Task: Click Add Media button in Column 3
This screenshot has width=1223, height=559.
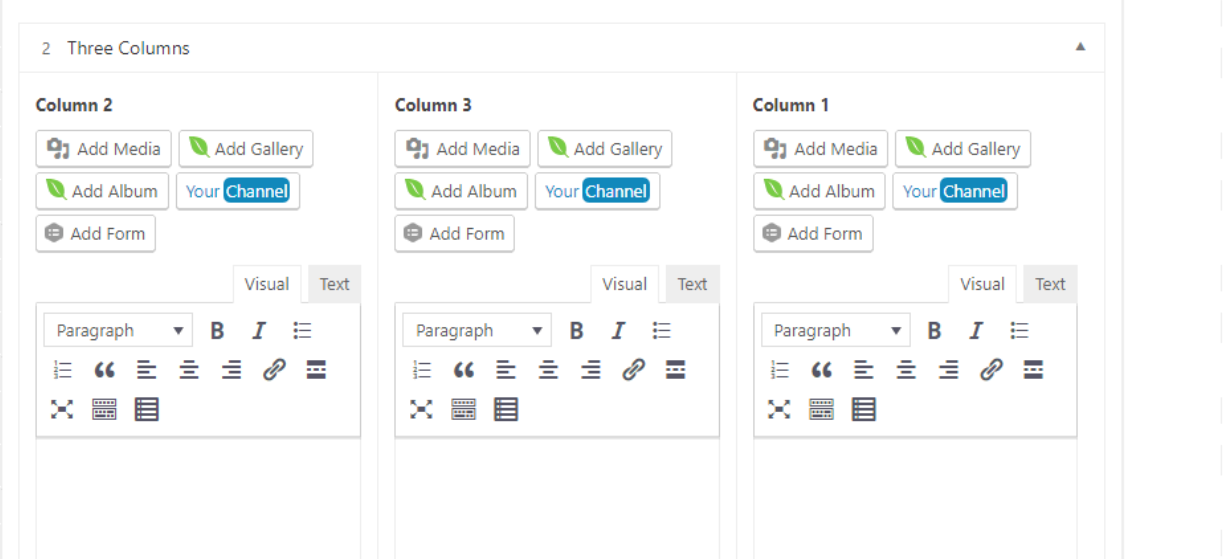Action: tap(463, 149)
